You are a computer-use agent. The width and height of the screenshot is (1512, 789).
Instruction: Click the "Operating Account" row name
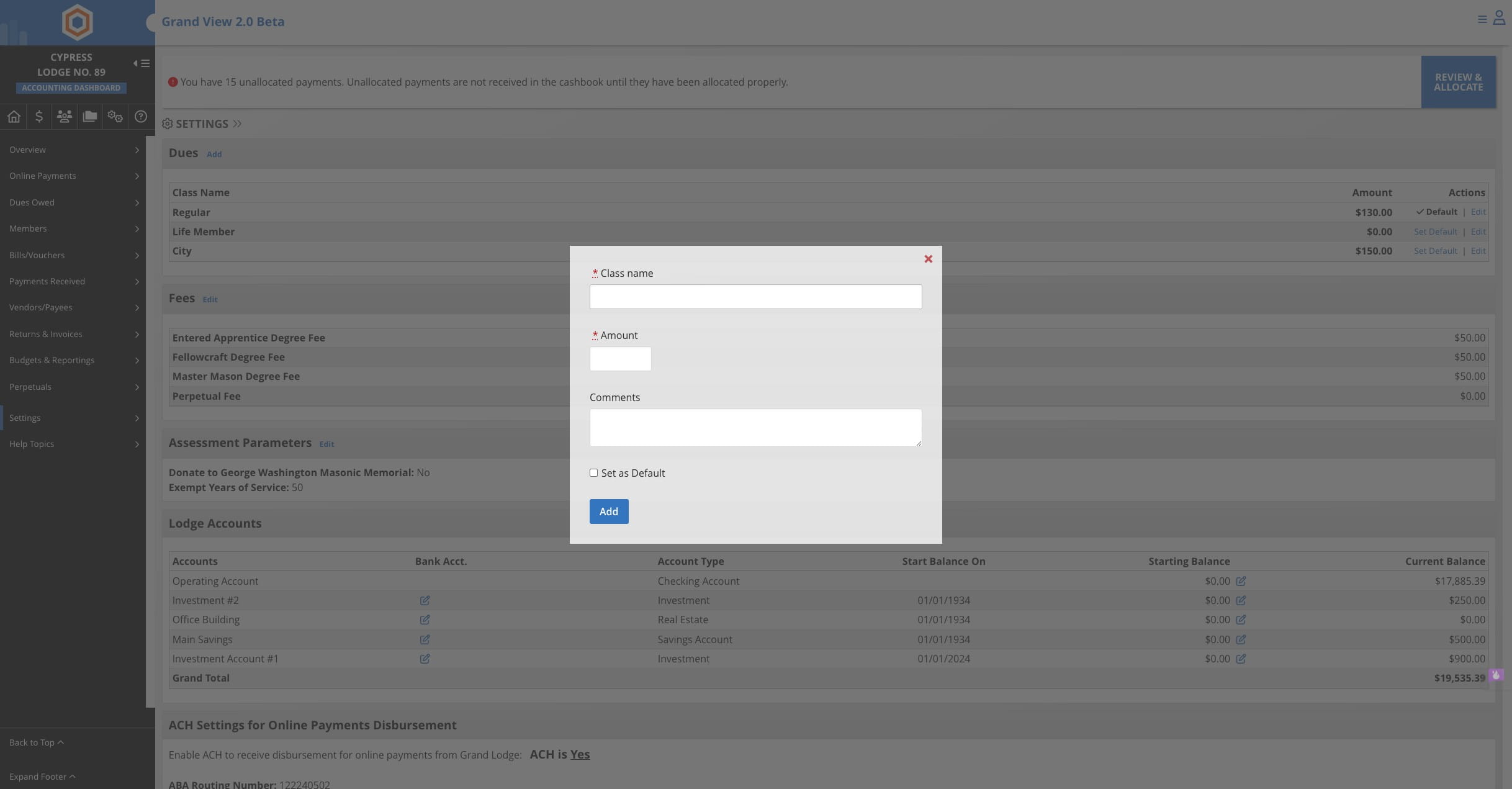click(215, 581)
